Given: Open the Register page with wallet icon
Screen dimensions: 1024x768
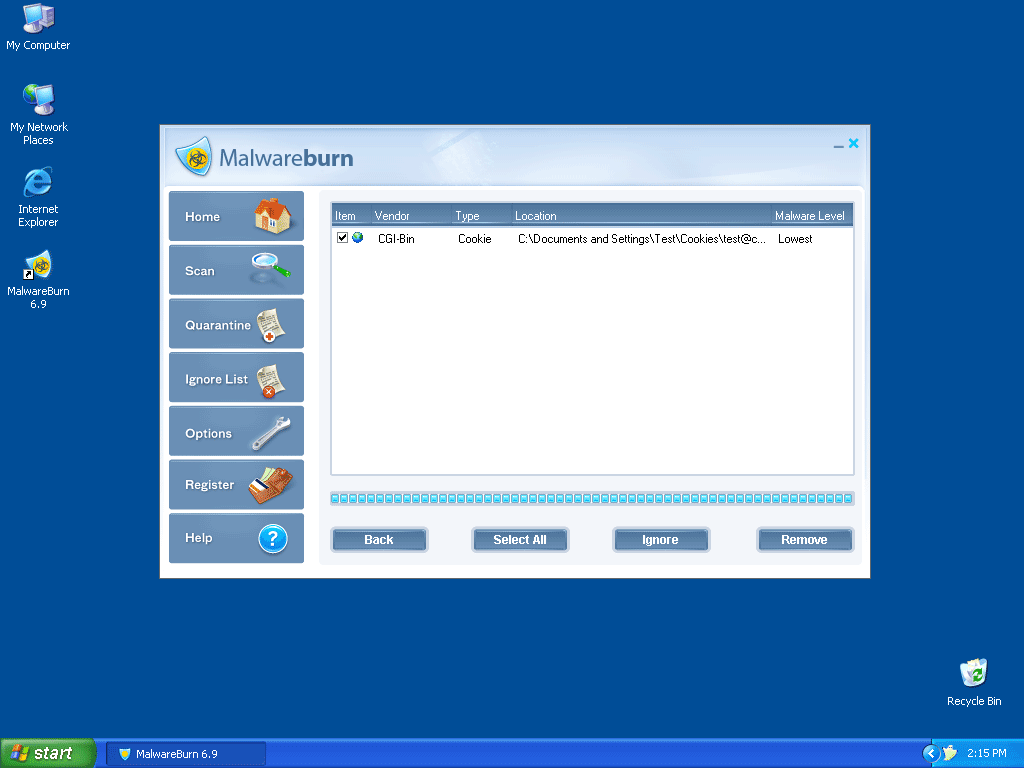Looking at the screenshot, I should tap(236, 485).
